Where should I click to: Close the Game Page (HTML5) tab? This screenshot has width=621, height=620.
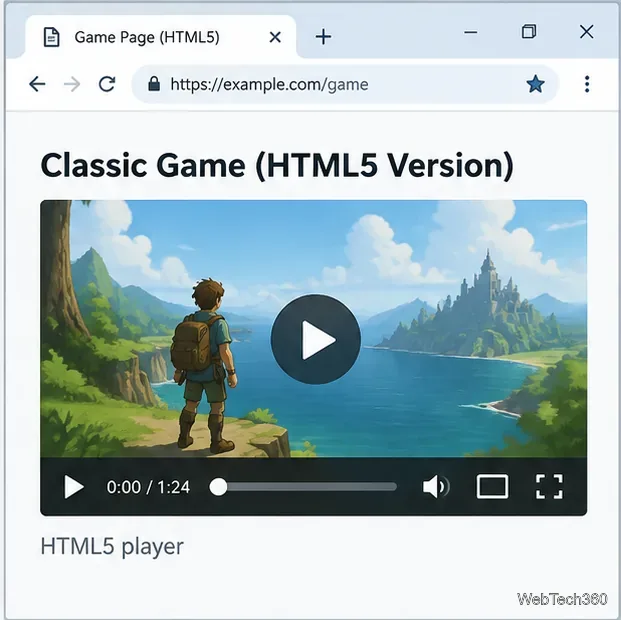[x=275, y=37]
